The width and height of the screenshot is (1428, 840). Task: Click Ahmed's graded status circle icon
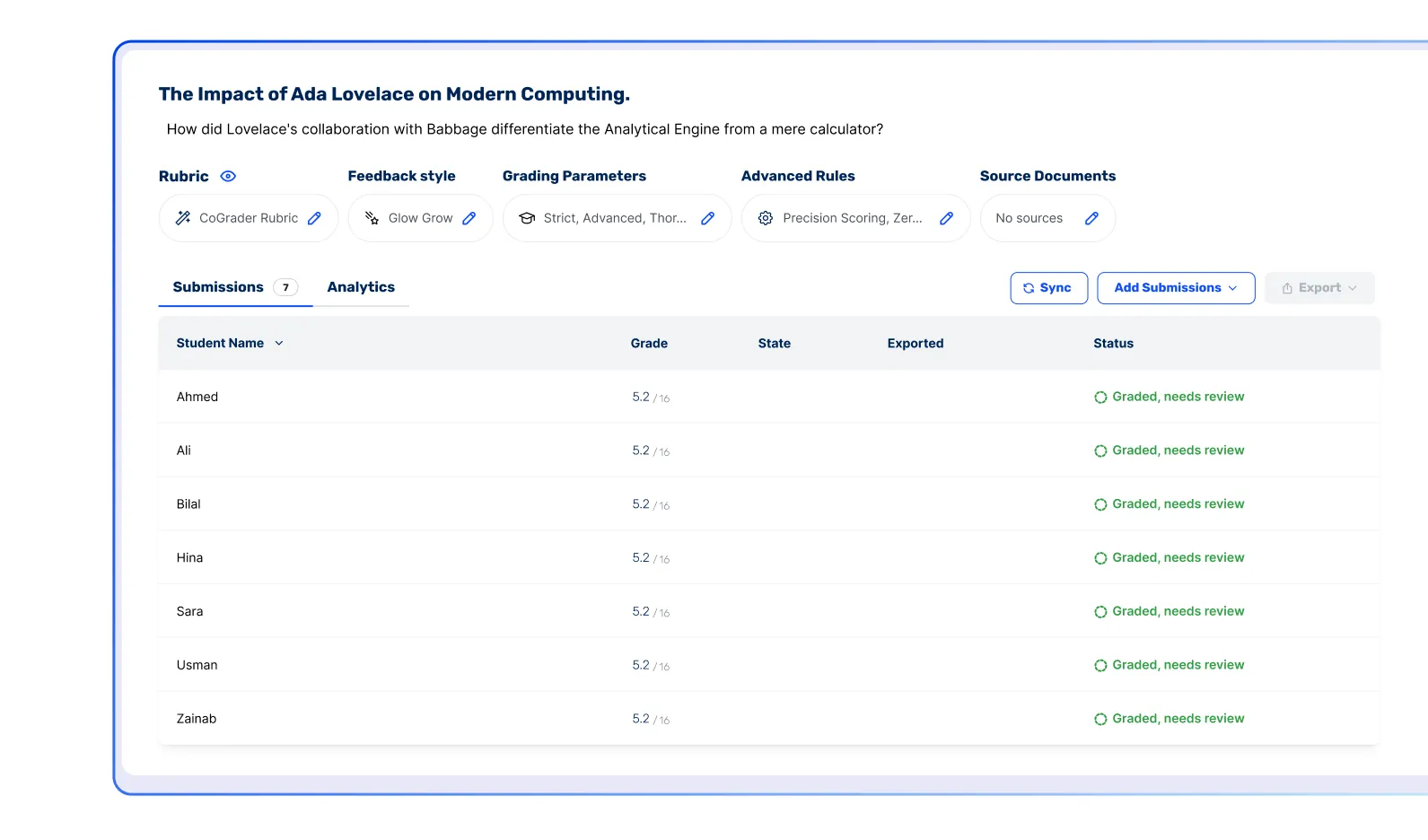(1100, 397)
